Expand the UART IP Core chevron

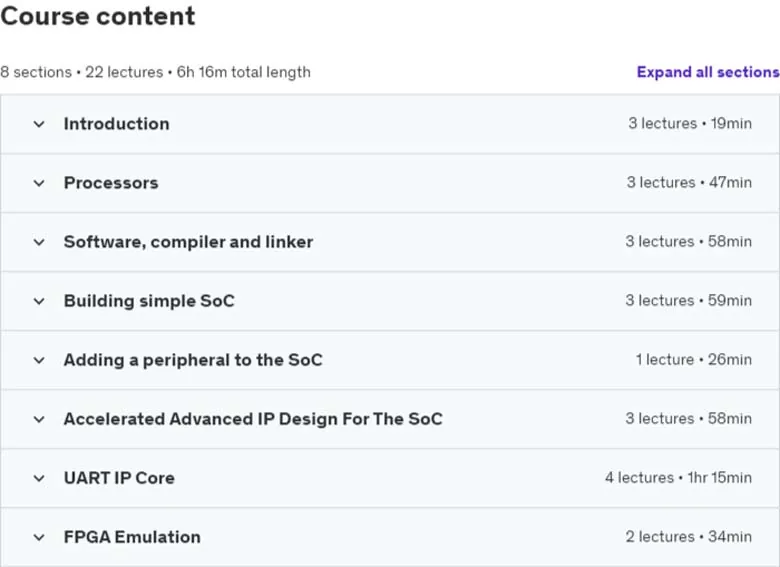(x=39, y=478)
